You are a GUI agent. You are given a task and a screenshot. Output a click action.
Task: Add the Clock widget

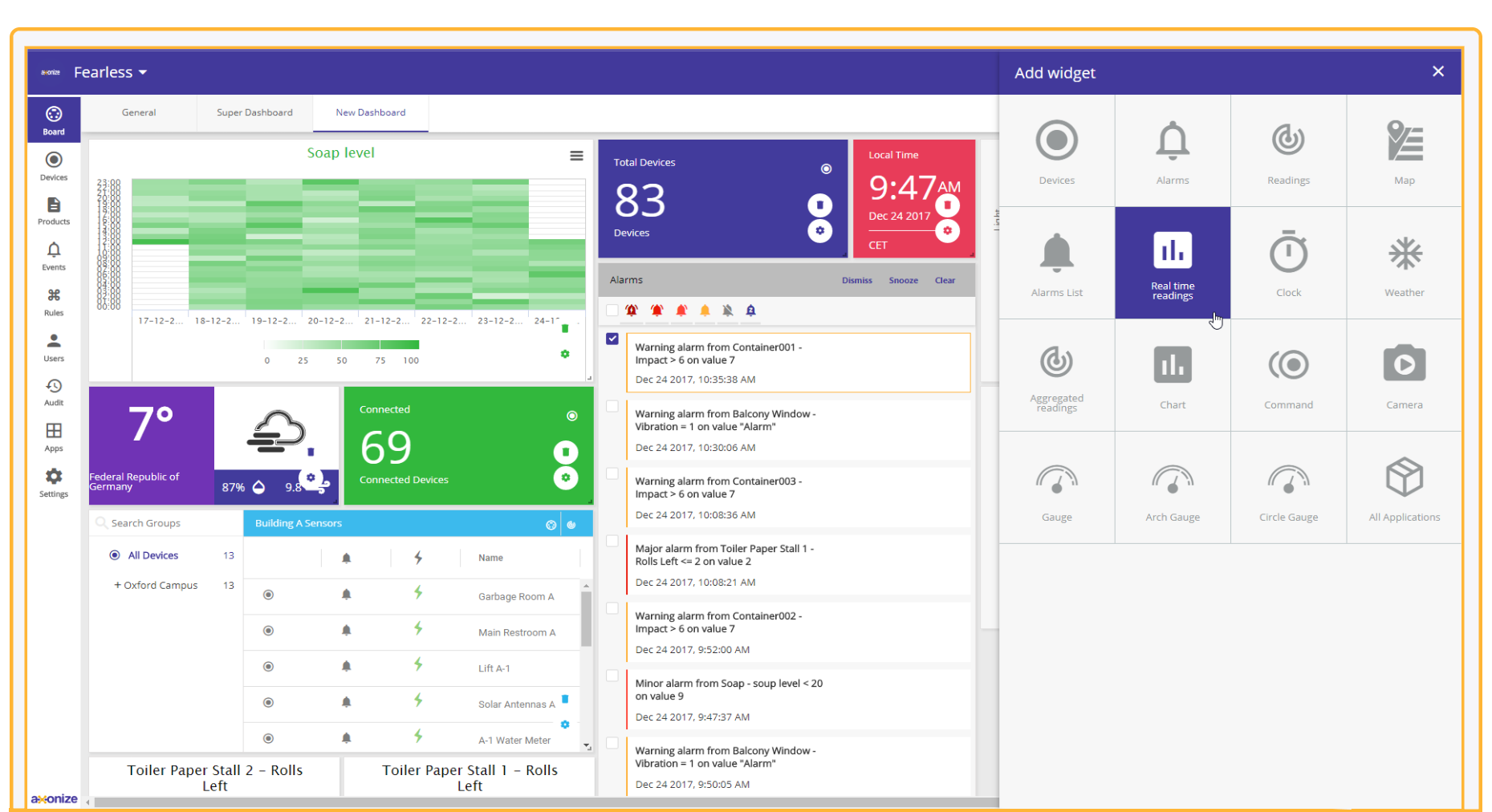(1288, 263)
